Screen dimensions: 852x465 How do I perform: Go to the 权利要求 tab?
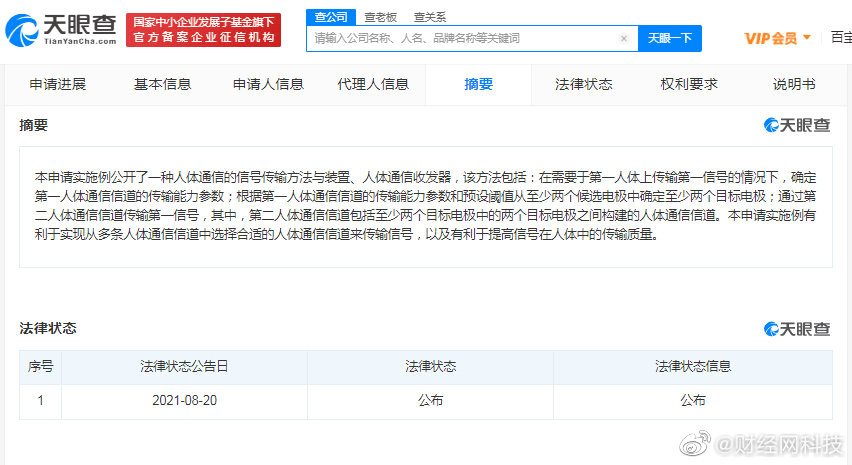tap(689, 84)
